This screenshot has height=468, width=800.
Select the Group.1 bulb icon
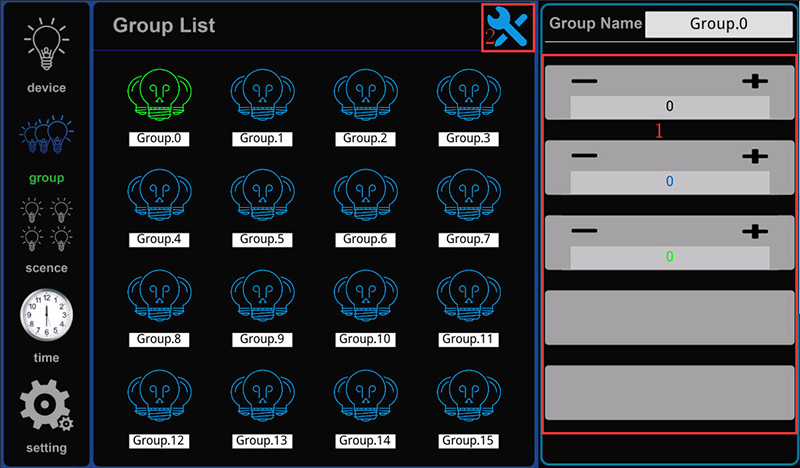coord(262,95)
